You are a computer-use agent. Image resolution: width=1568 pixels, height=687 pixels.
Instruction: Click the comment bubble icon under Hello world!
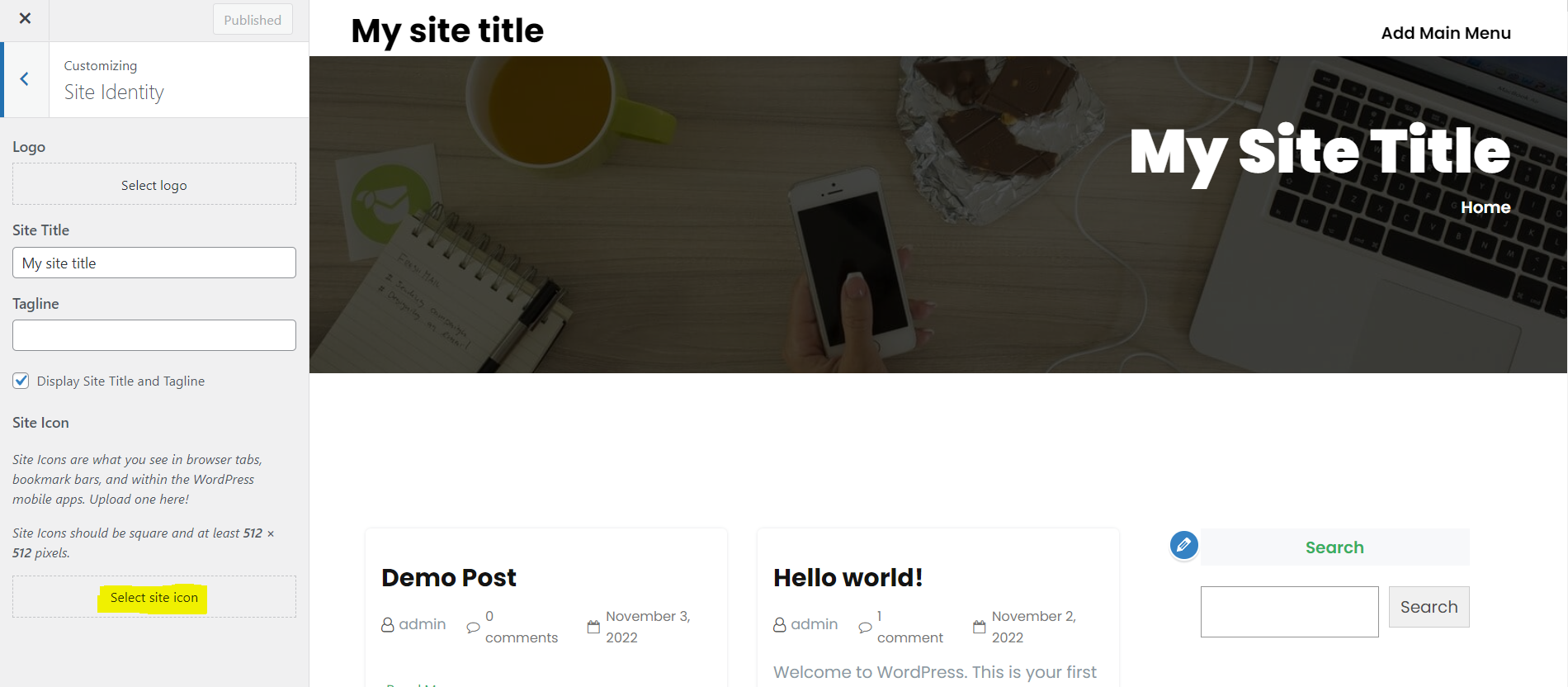pos(865,628)
